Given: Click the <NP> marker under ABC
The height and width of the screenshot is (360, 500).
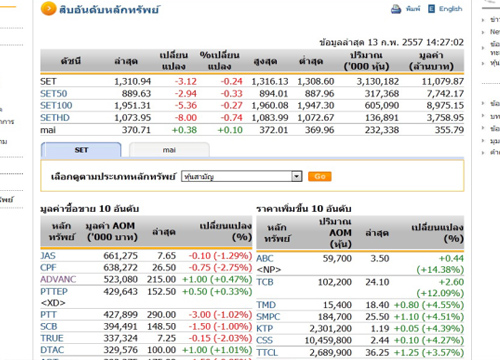Looking at the screenshot, I should point(269,270).
